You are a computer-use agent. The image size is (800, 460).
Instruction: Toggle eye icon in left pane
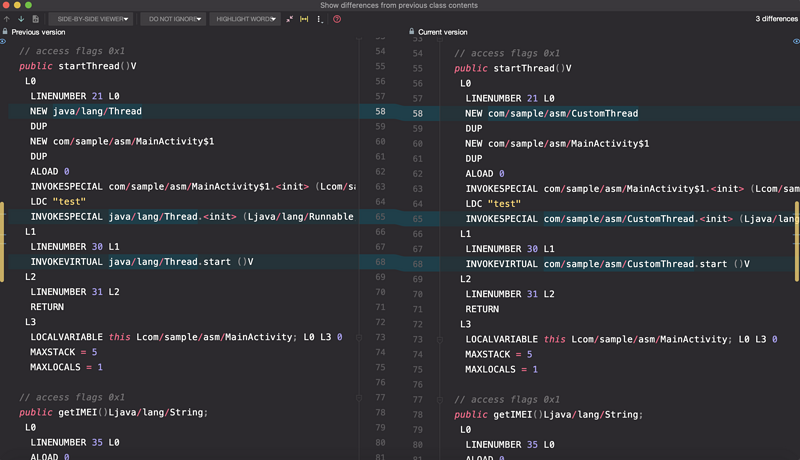point(3,42)
